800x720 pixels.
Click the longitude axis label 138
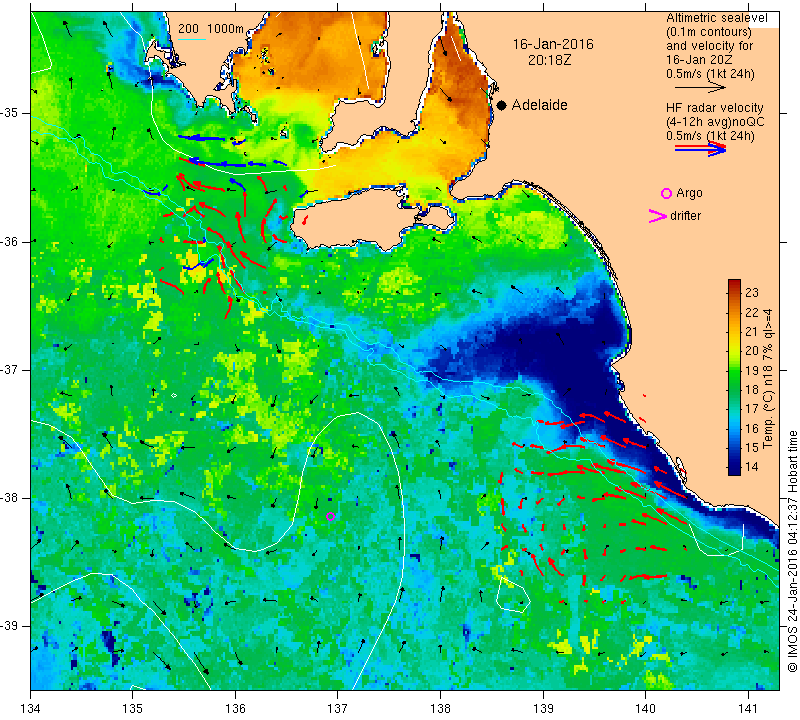pos(440,709)
